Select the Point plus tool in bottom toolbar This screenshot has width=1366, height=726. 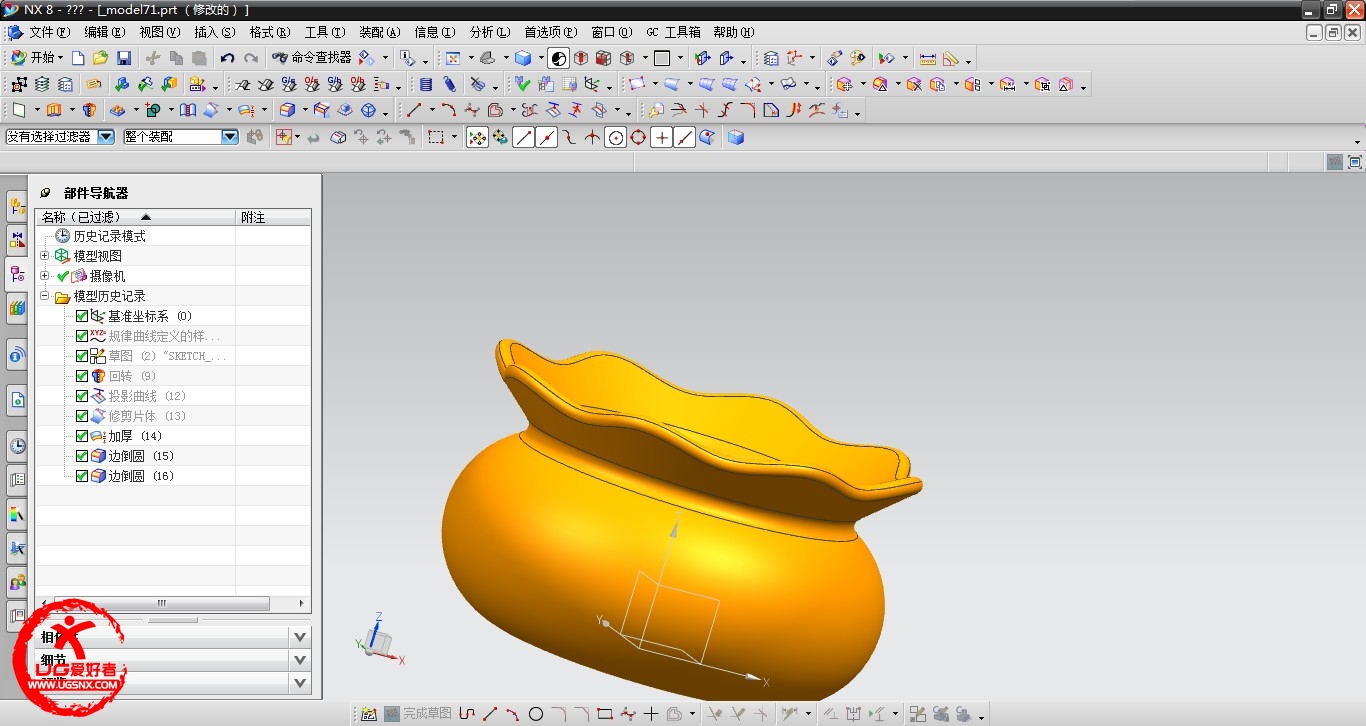pyautogui.click(x=651, y=714)
